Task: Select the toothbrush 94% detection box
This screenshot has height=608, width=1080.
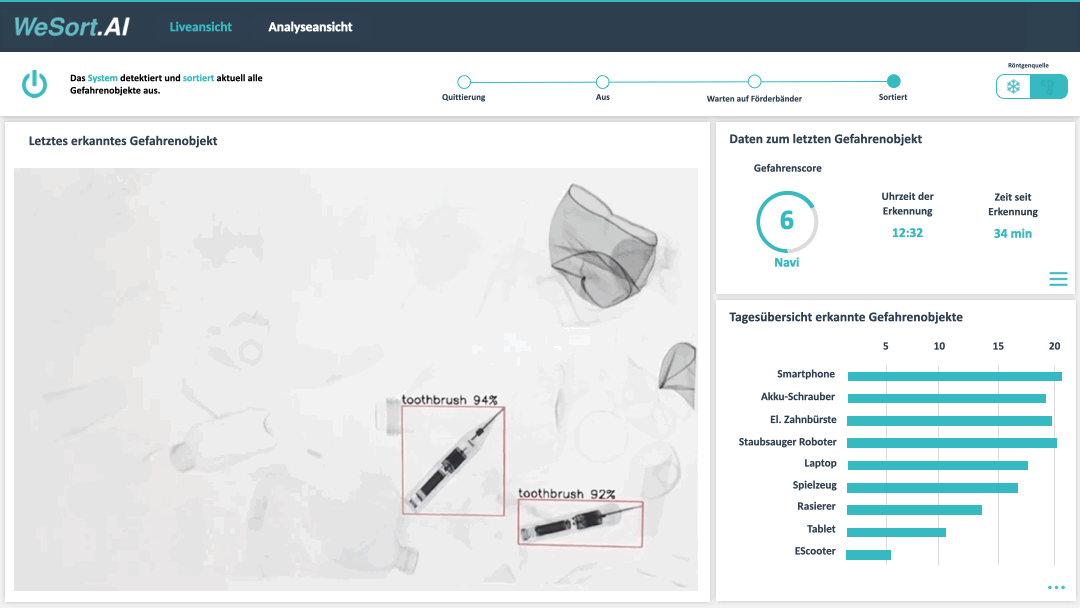Action: coord(452,460)
